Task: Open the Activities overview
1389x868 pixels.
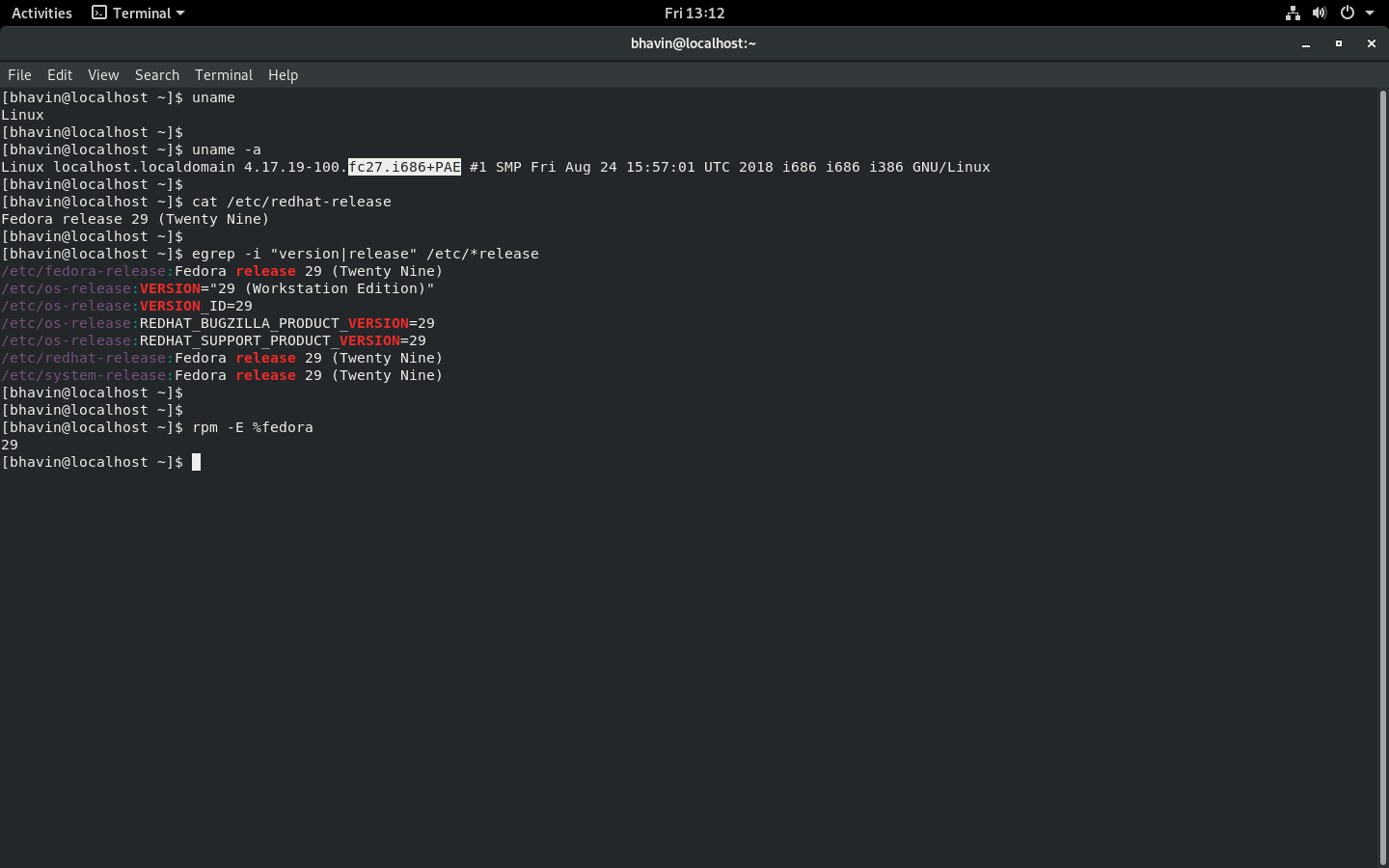Action: 41,13
